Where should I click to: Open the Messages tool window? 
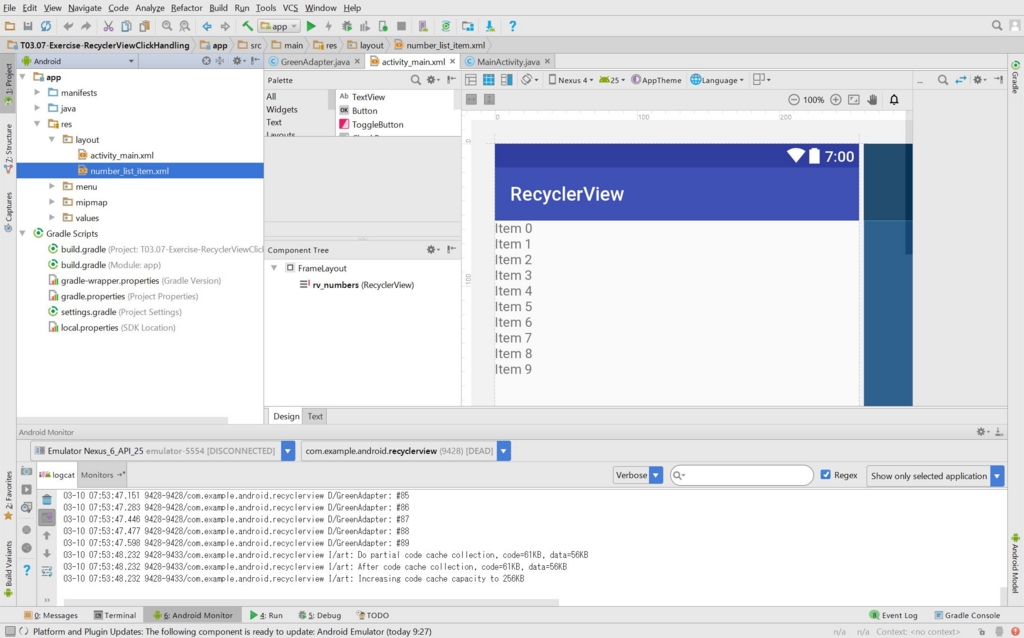coord(50,615)
